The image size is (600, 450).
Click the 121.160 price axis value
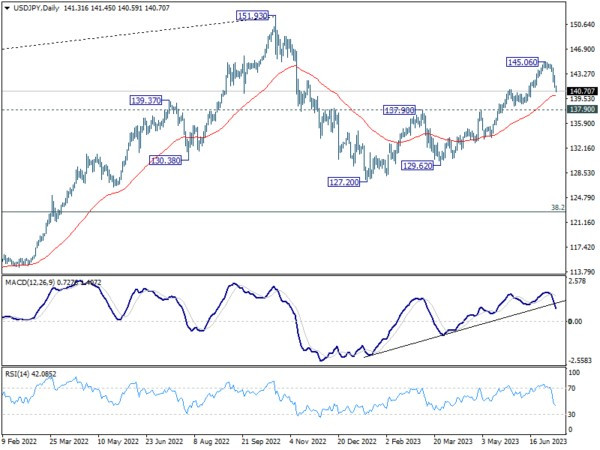[x=582, y=222]
